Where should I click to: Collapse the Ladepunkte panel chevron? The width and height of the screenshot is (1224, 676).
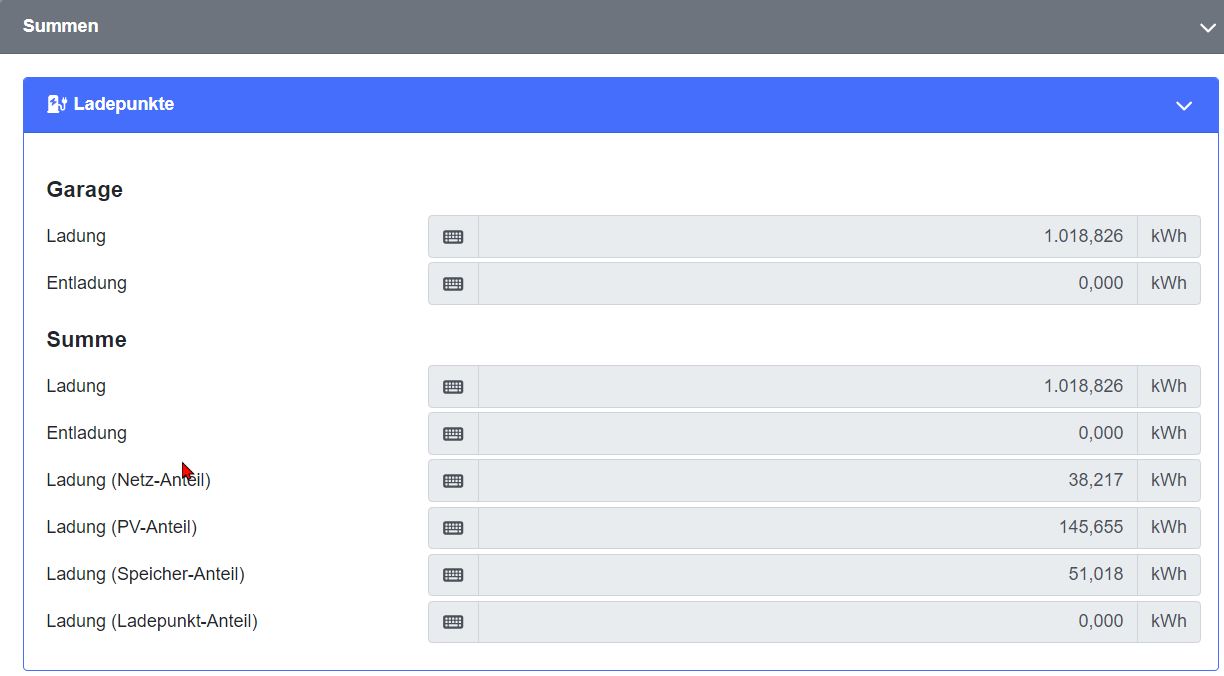1184,106
